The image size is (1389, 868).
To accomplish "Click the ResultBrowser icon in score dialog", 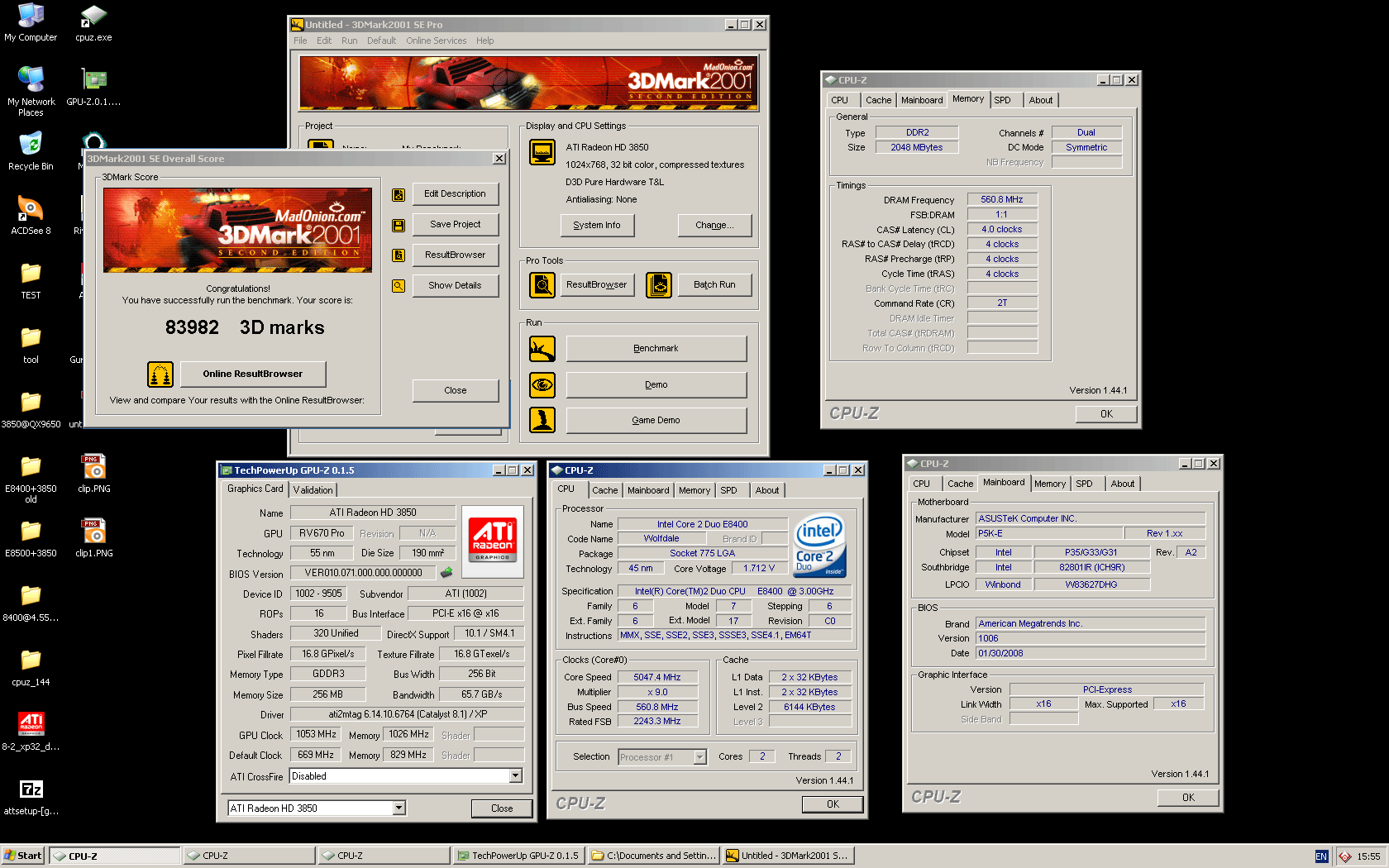I will click(x=399, y=255).
